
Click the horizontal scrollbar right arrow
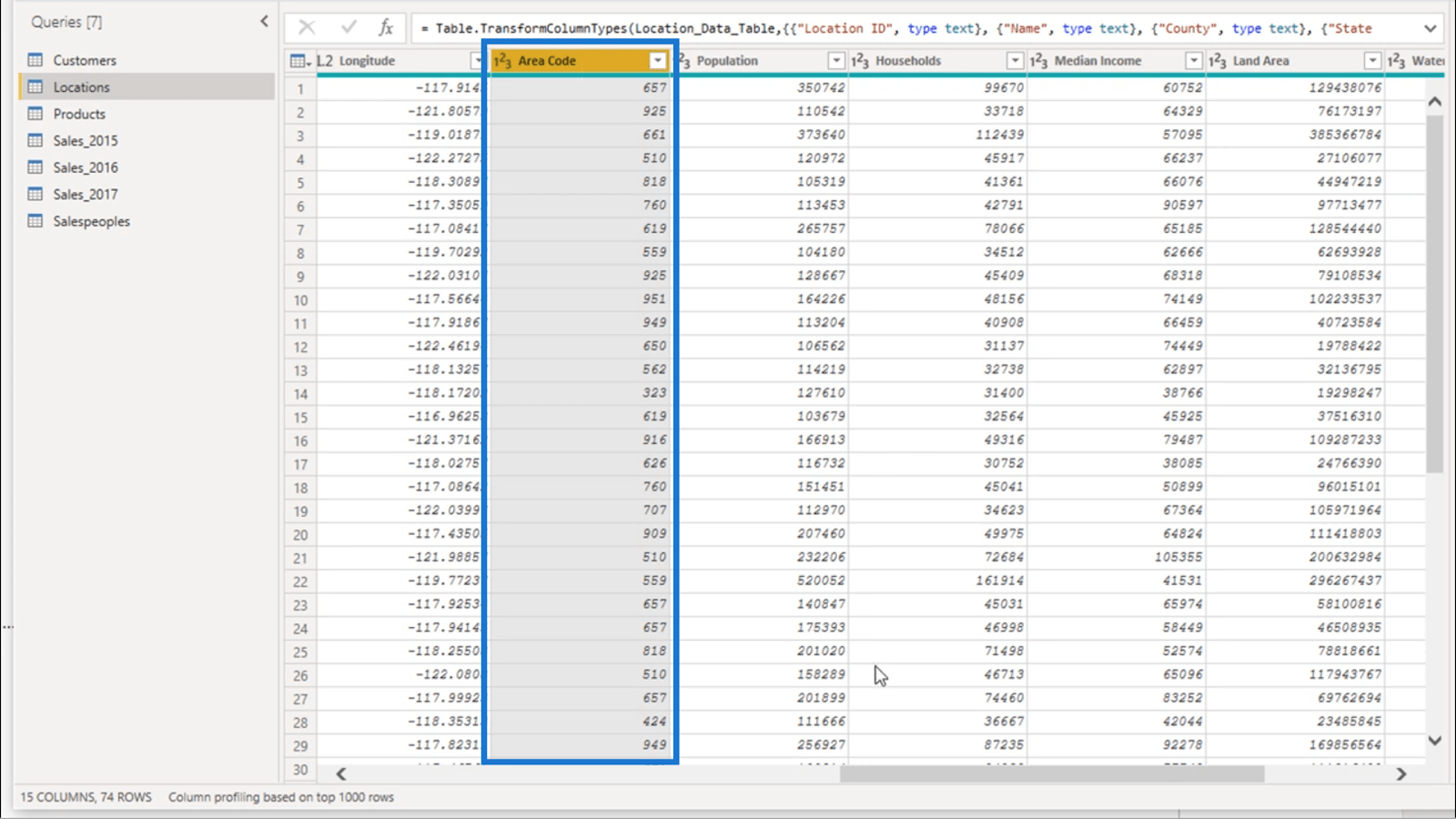[1401, 773]
